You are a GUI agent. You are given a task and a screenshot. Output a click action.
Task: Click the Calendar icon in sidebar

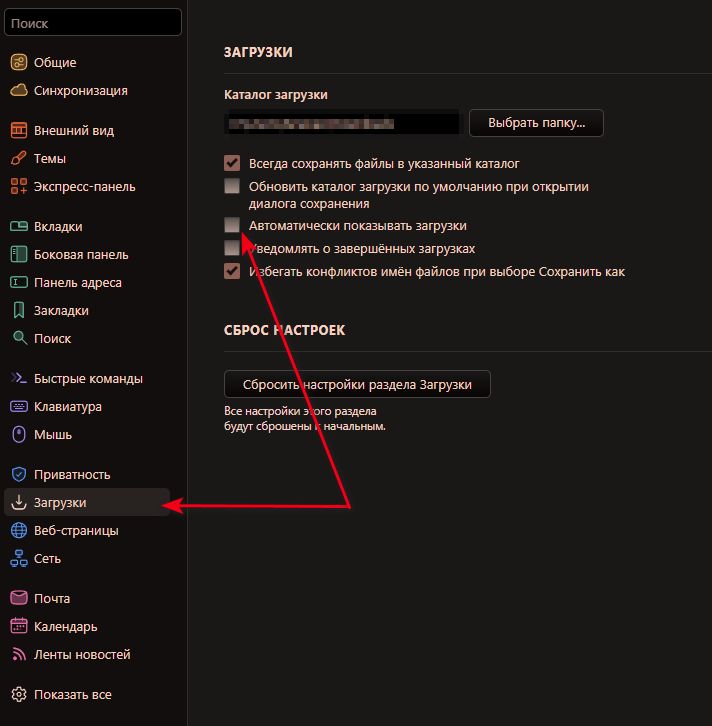[18, 627]
